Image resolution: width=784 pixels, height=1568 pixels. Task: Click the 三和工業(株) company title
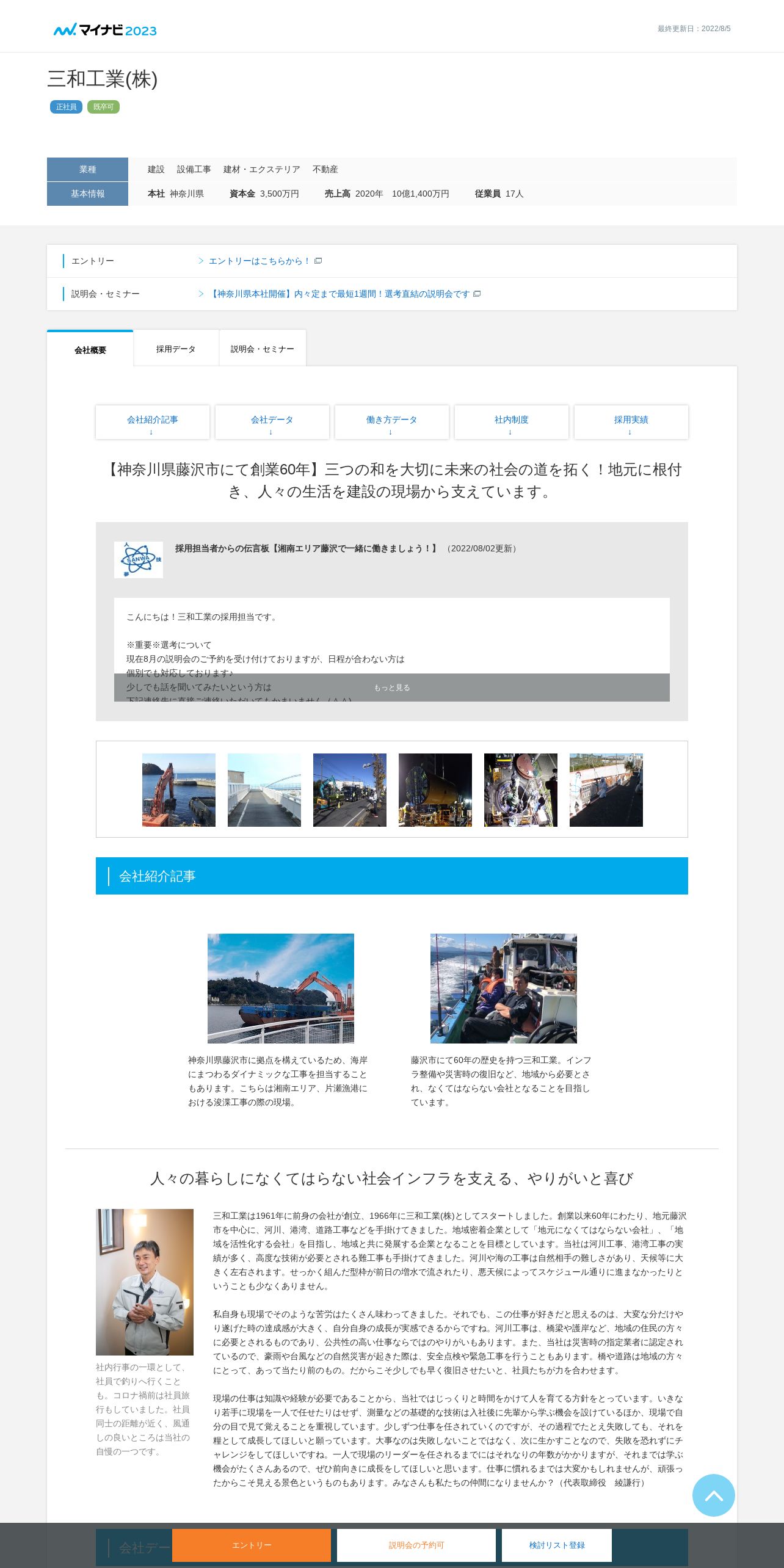(x=103, y=79)
